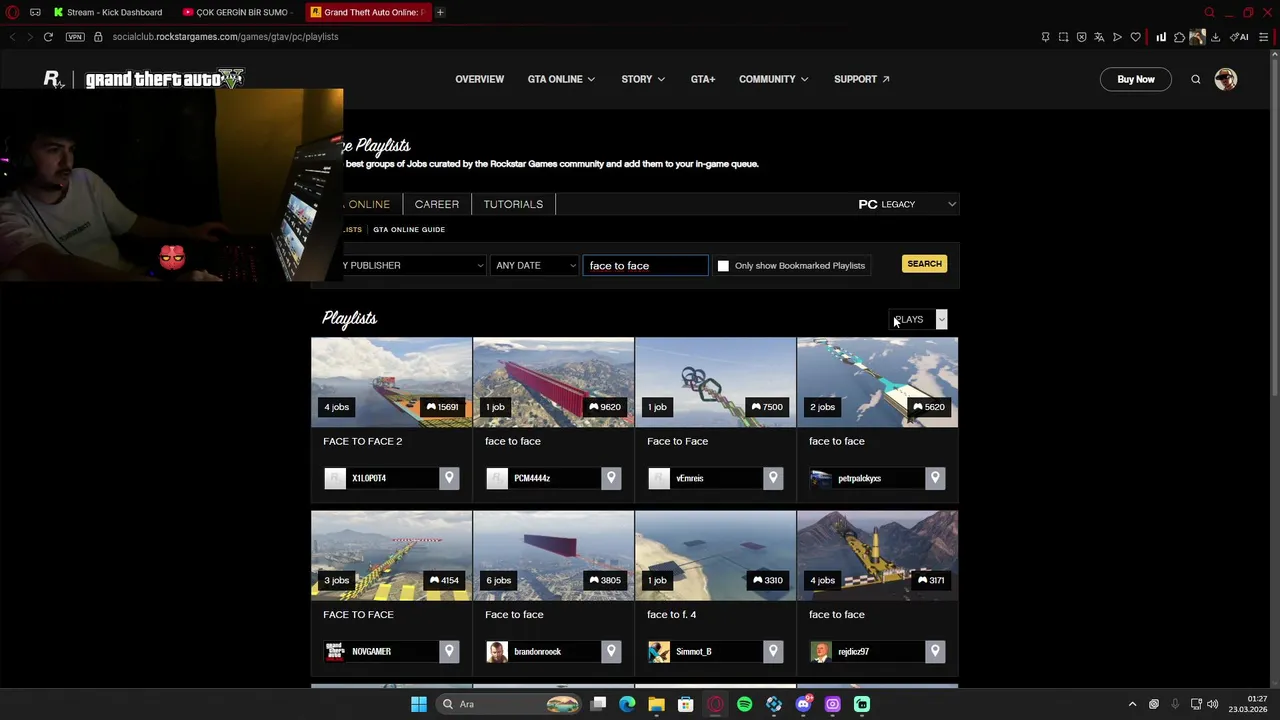
Task: Open a new browser tab with plus button
Action: pos(440,12)
